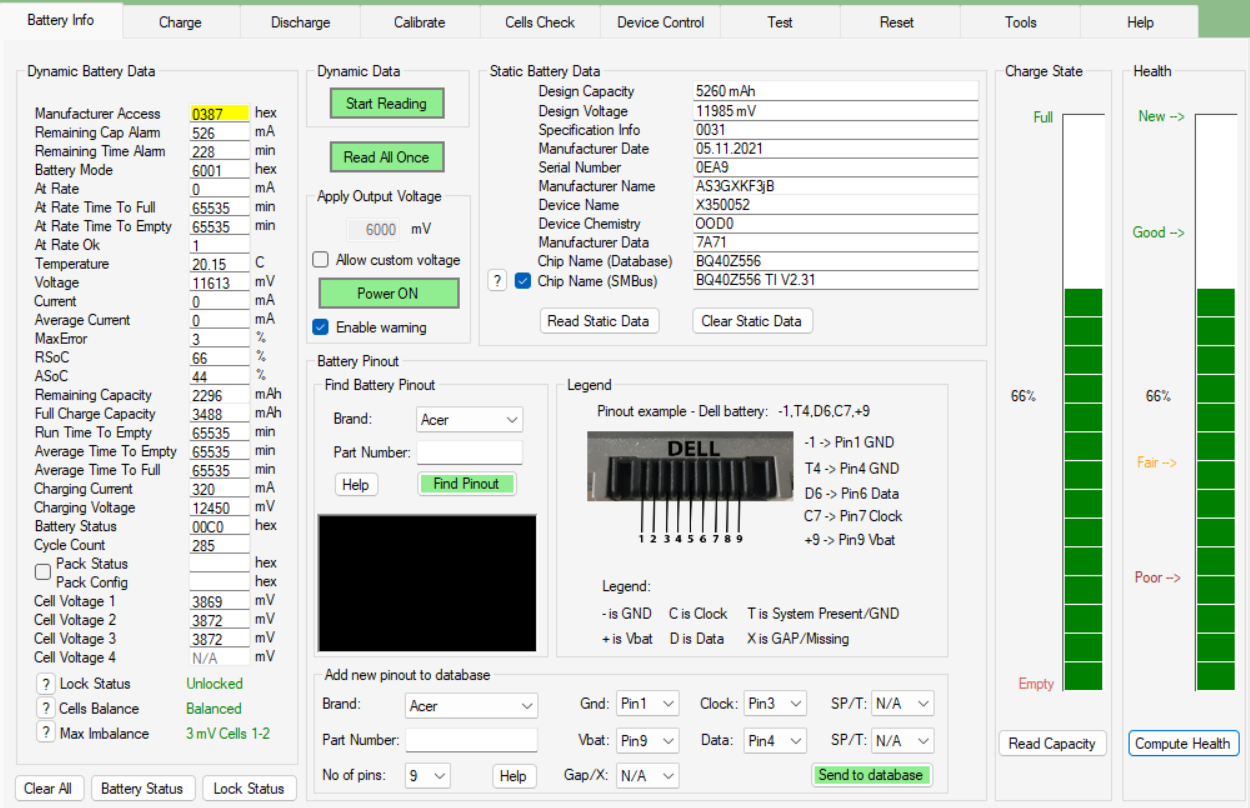Click the Charge State level bar
Screen dimensions: 1250x808
[1082, 402]
